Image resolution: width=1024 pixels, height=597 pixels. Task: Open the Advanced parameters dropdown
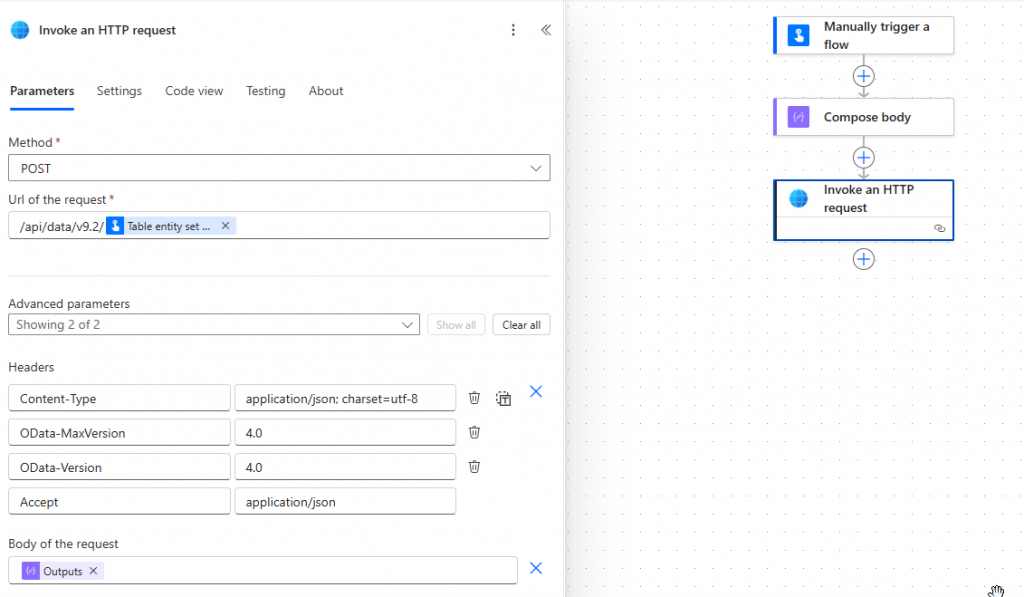click(213, 325)
